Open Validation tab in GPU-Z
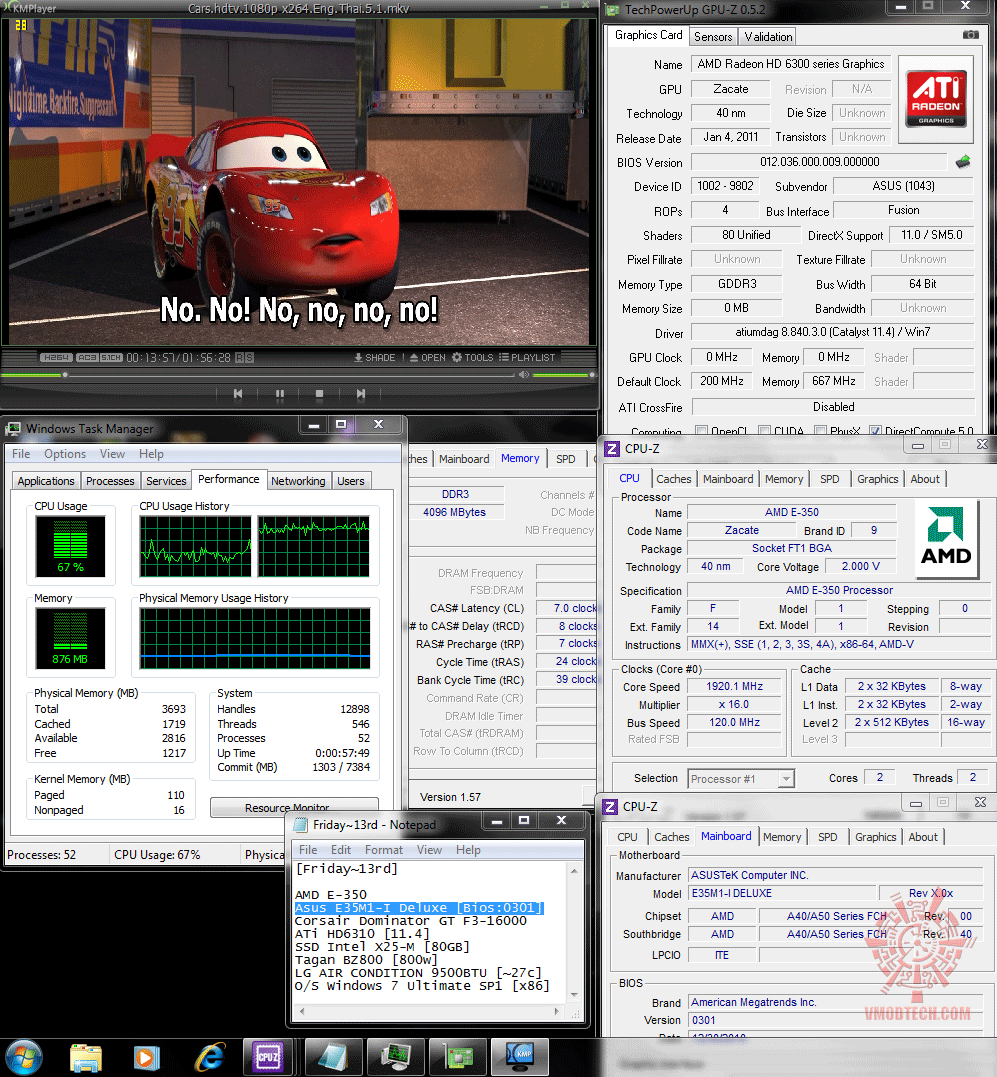 click(x=768, y=36)
